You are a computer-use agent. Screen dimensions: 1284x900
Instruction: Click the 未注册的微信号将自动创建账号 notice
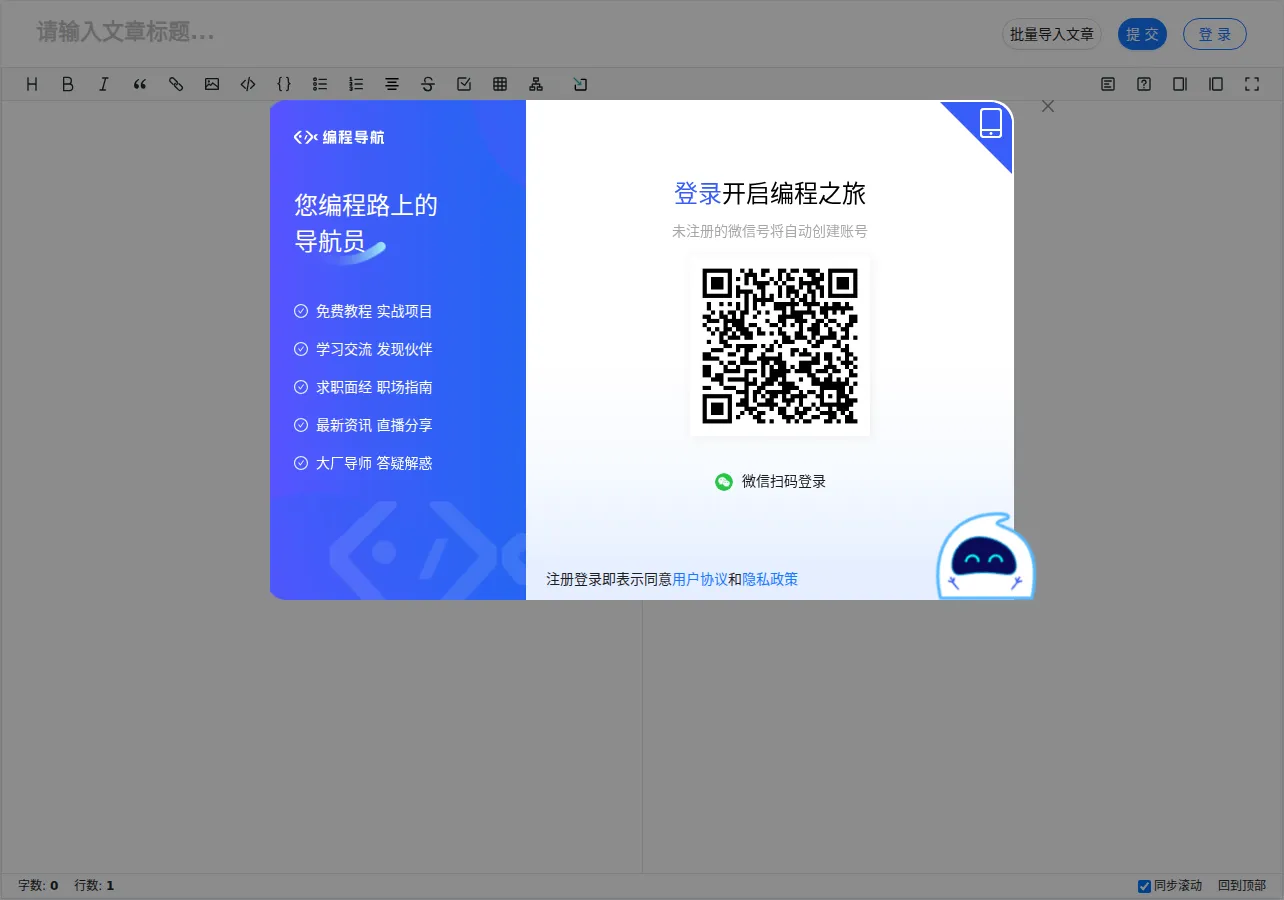tap(770, 232)
